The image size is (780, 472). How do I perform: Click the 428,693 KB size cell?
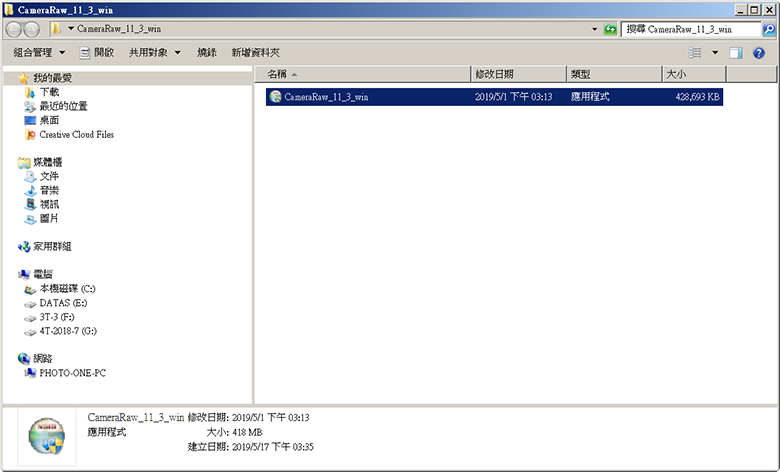(697, 97)
